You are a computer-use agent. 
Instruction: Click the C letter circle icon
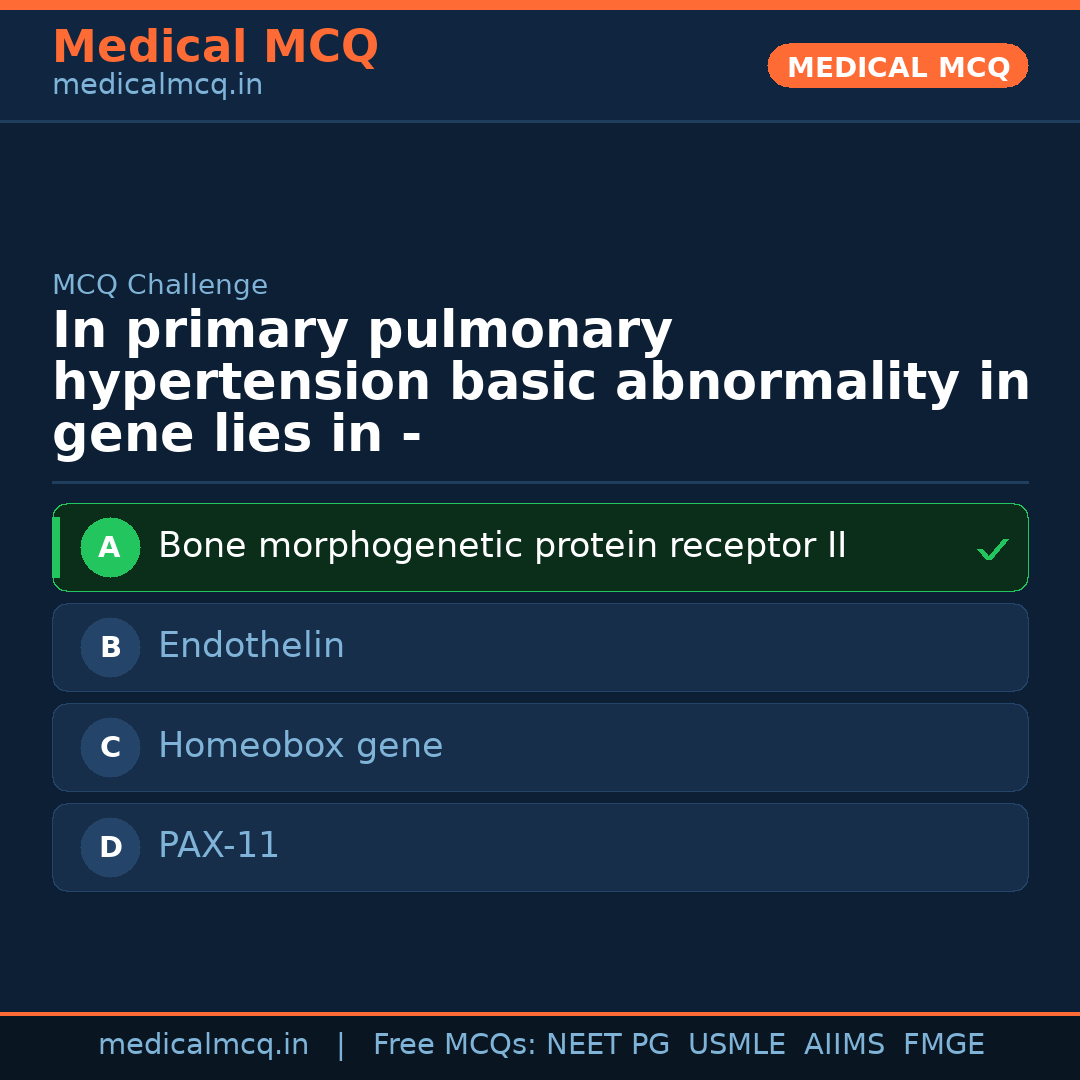tap(110, 747)
